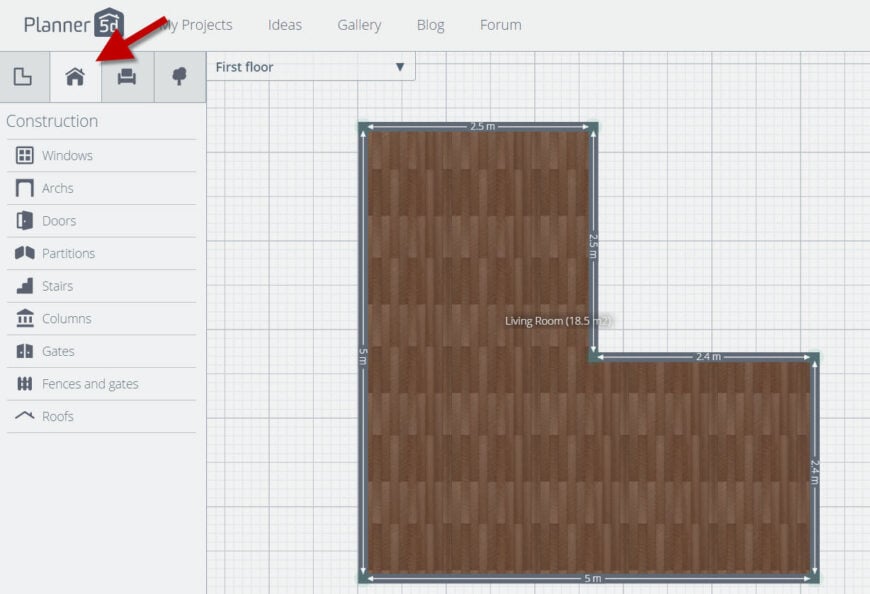Select the Living Room (18.5 m2) label
Image resolution: width=870 pixels, height=594 pixels.
tap(557, 321)
